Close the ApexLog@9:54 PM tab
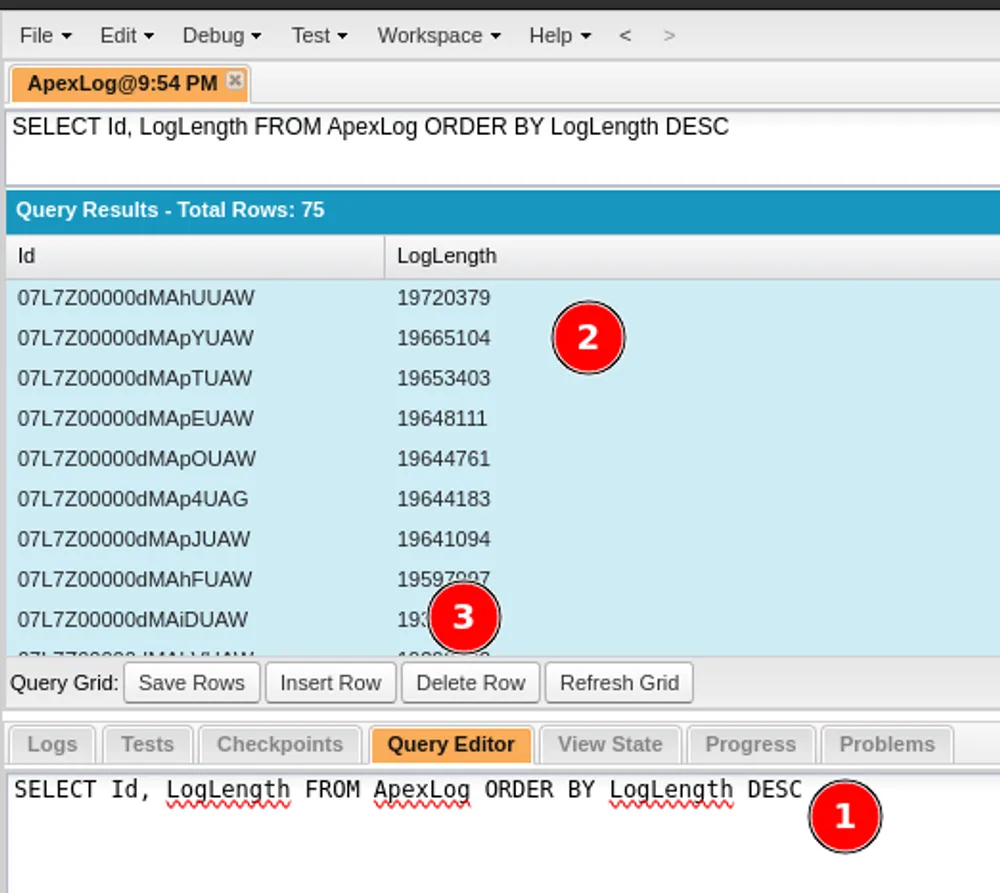Image resolution: width=1000 pixels, height=893 pixels. (235, 80)
